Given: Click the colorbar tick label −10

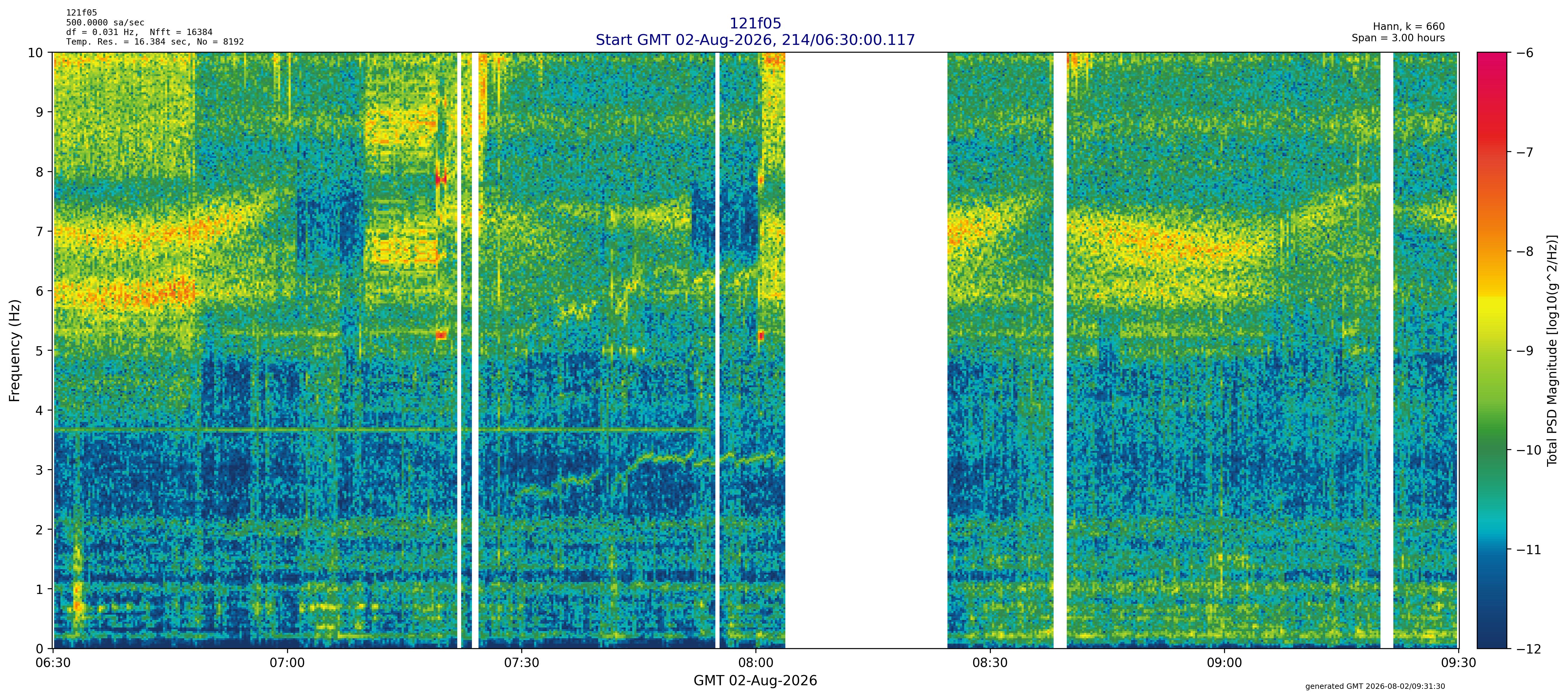Looking at the screenshot, I should 1529,451.
